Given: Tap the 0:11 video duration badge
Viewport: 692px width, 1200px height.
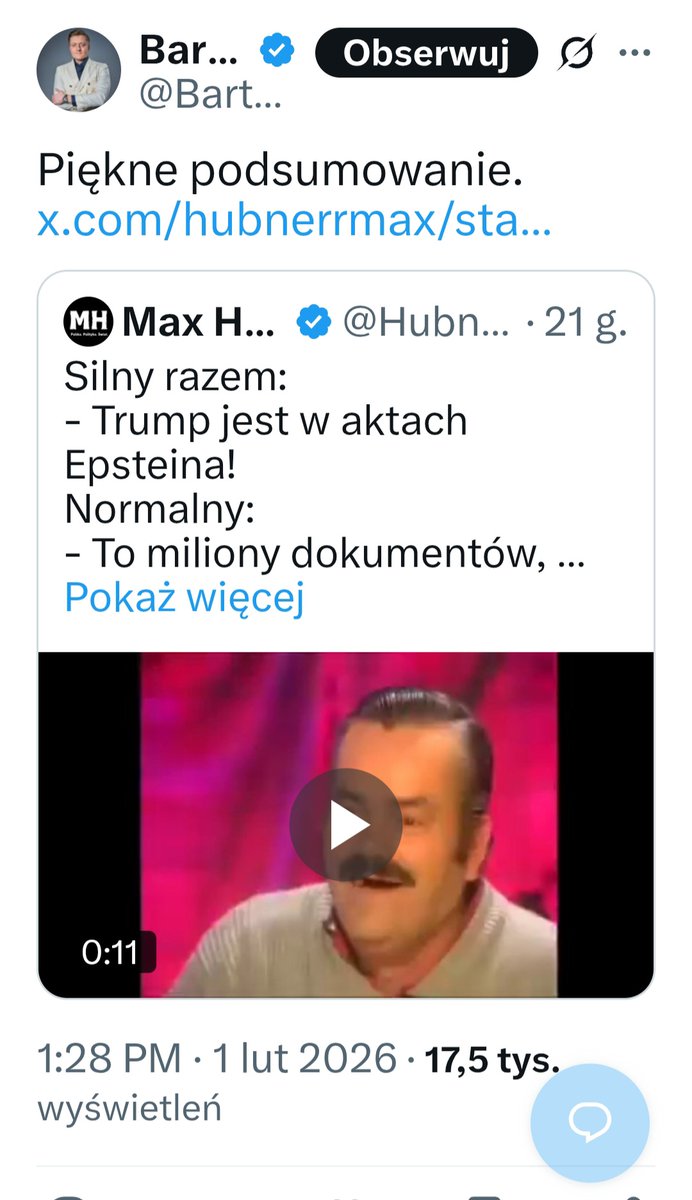Looking at the screenshot, I should 110,952.
